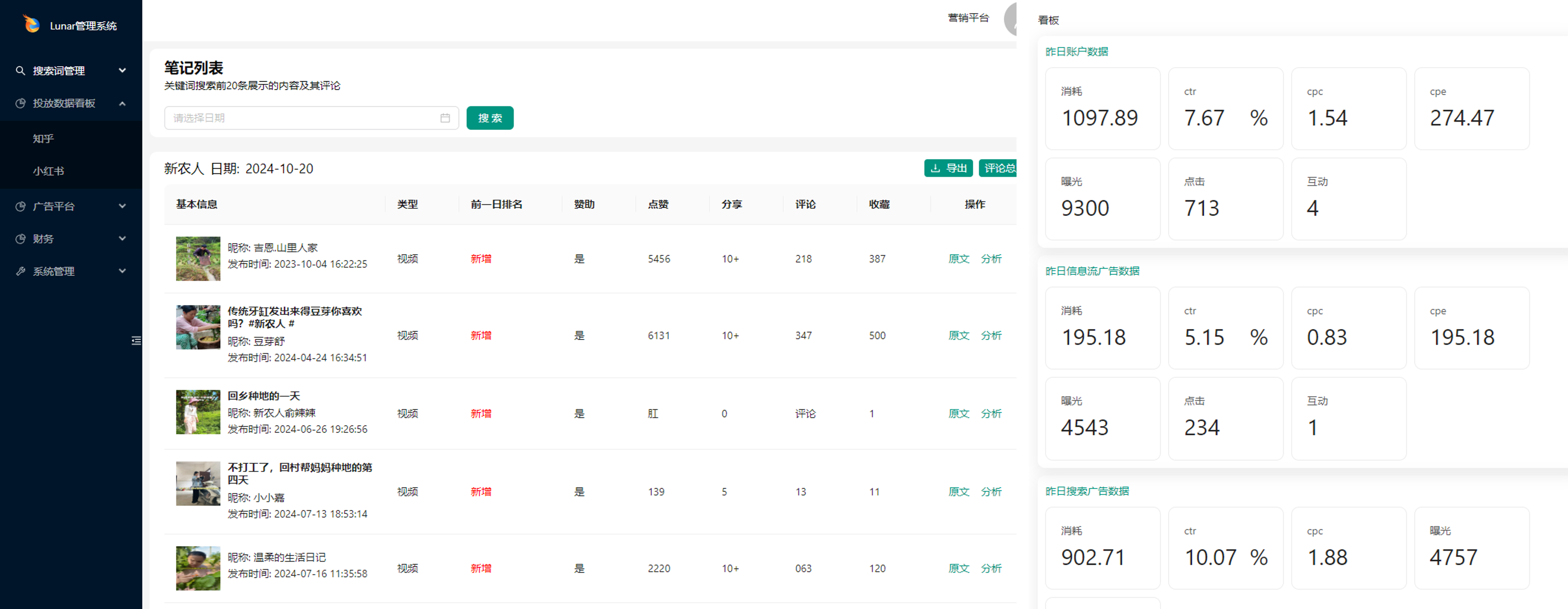Click the calendar icon in date field
Viewport: 1568px width, 609px height.
(x=445, y=118)
